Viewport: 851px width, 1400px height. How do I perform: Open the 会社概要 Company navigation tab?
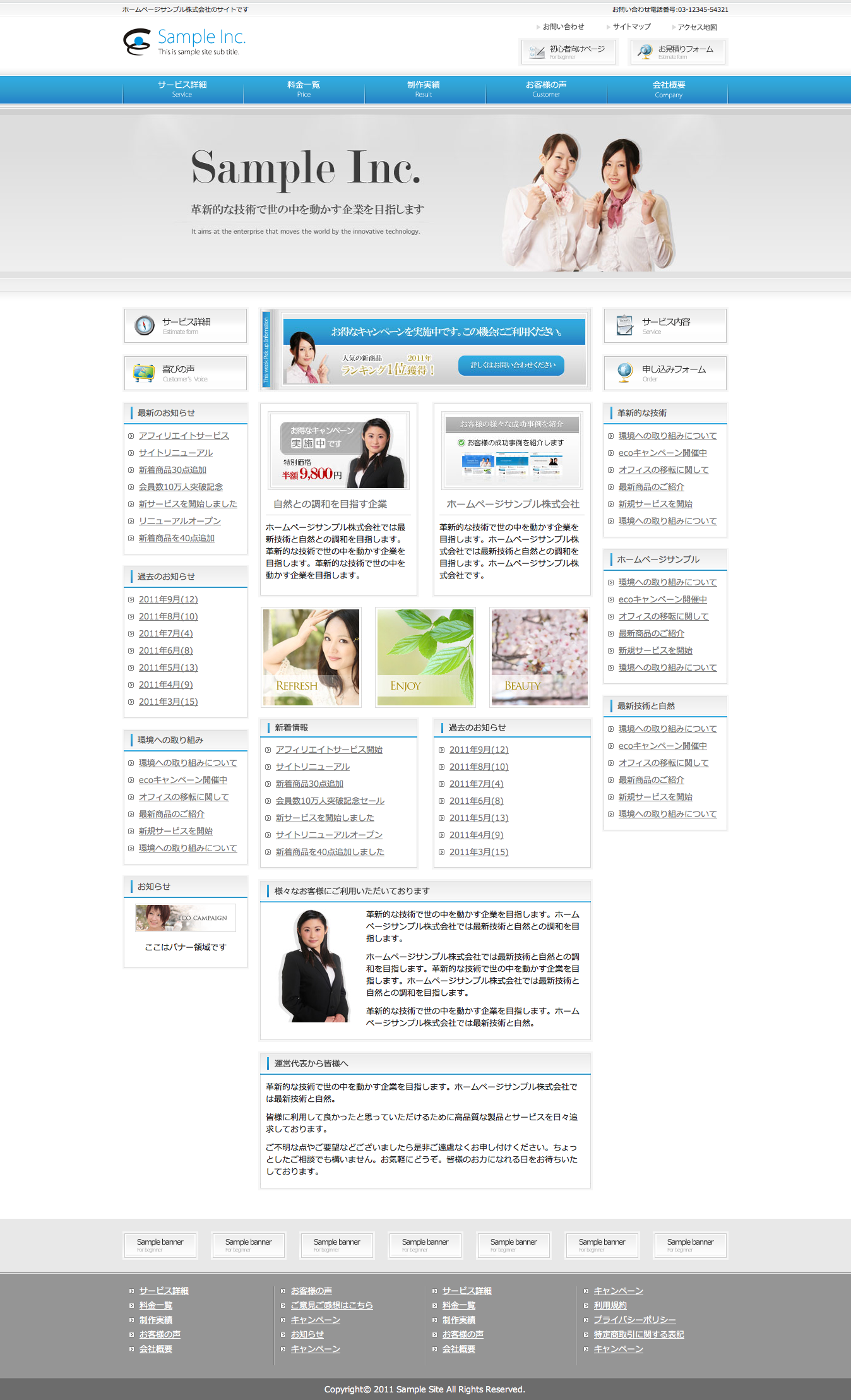tap(668, 89)
